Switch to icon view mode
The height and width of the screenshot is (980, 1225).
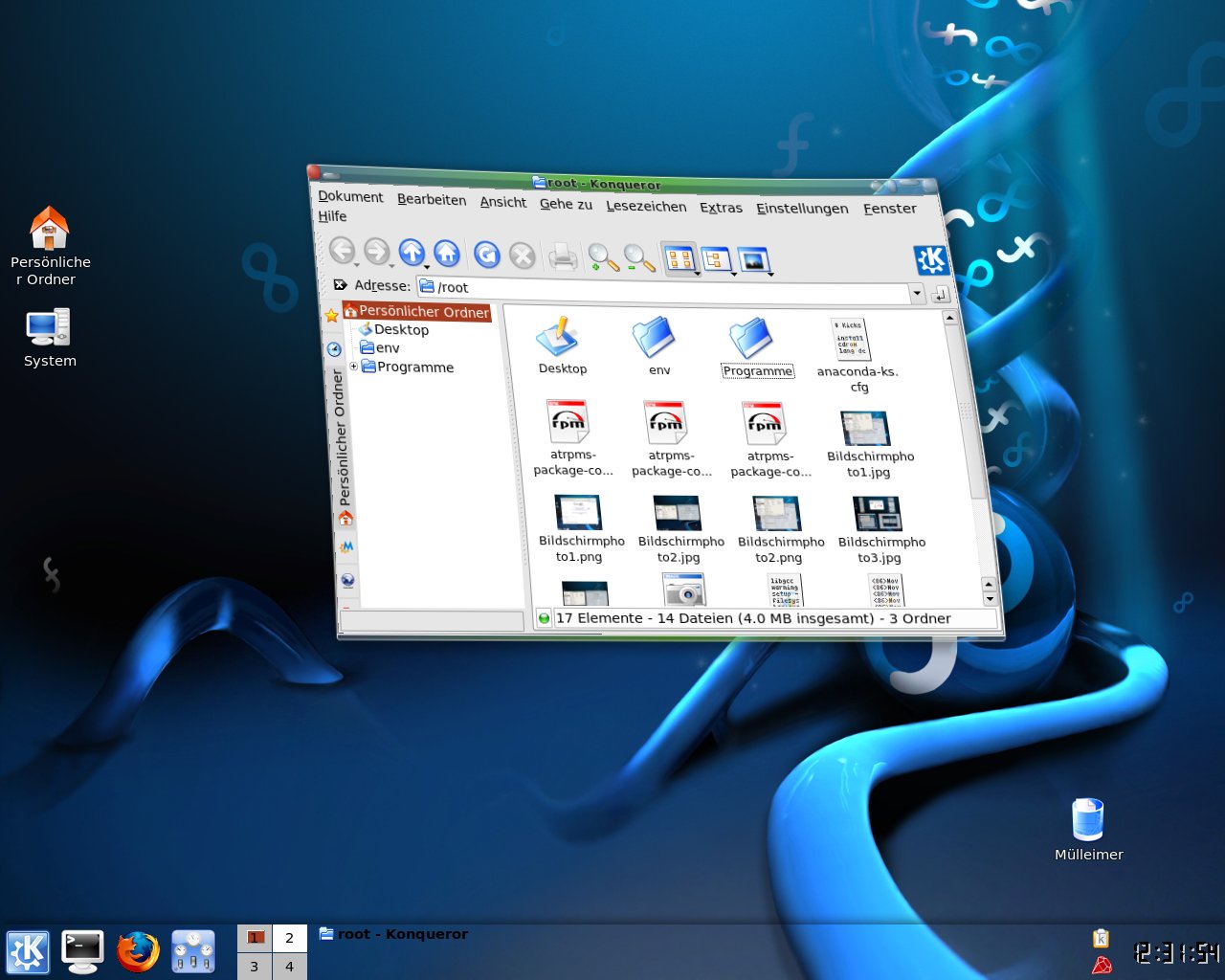pos(679,259)
